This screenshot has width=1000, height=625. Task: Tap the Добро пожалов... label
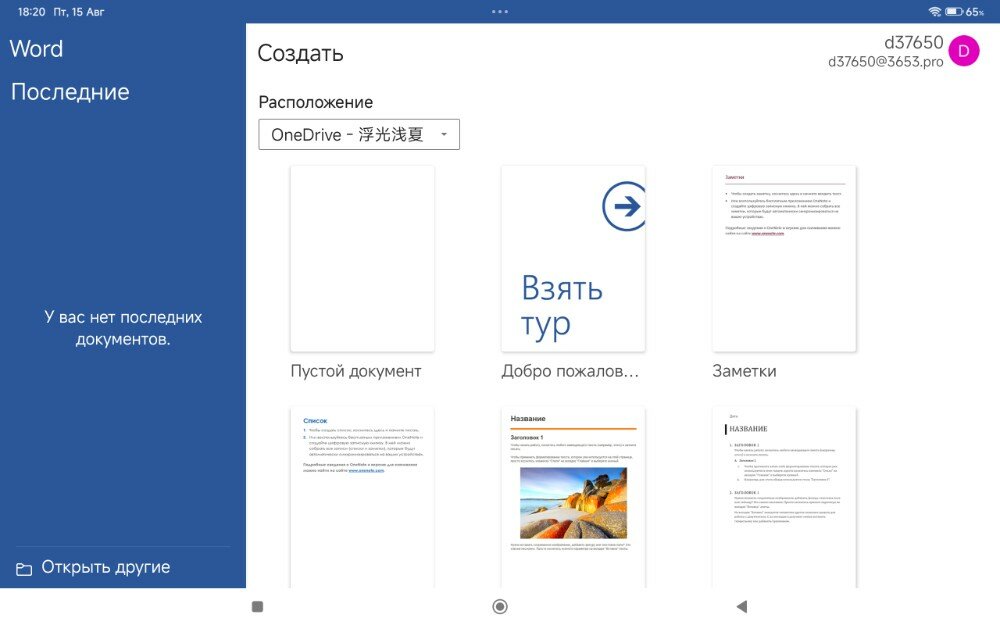pos(570,371)
